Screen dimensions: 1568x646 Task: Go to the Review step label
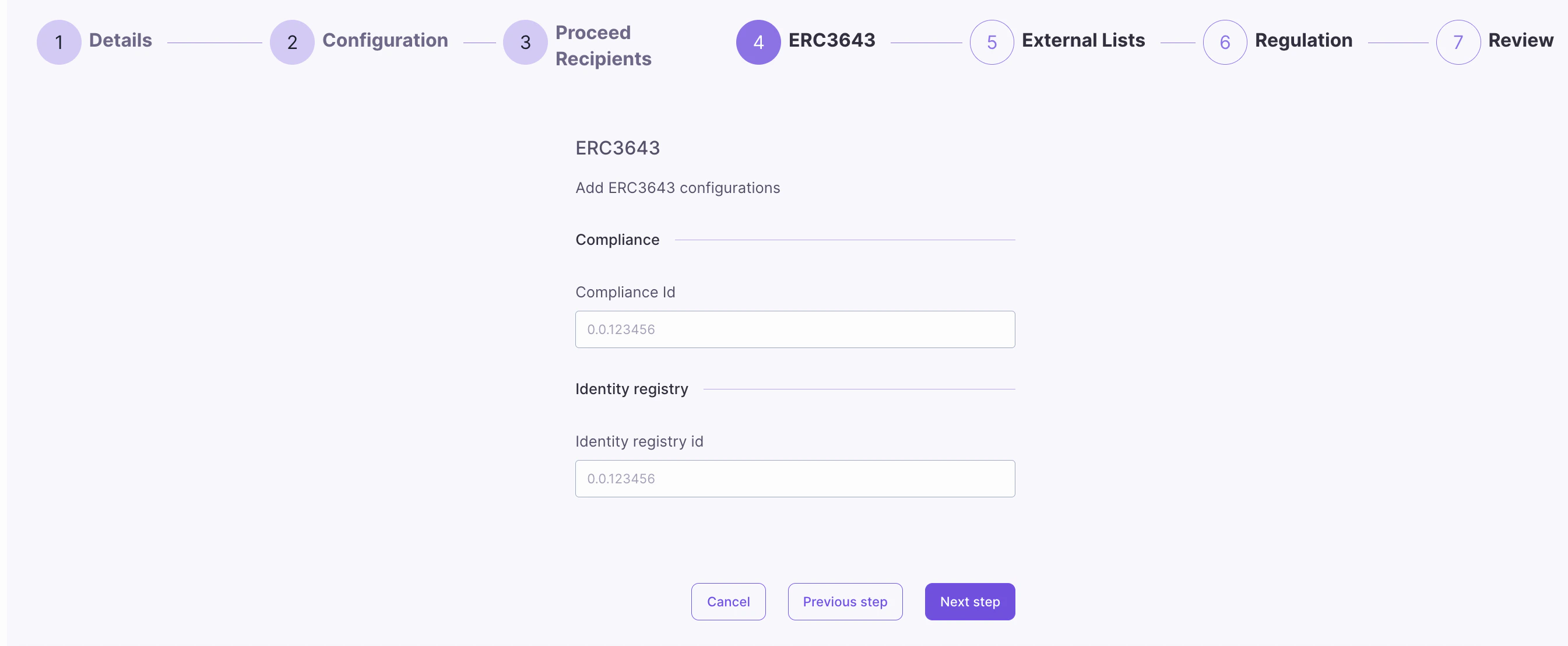tap(1521, 40)
